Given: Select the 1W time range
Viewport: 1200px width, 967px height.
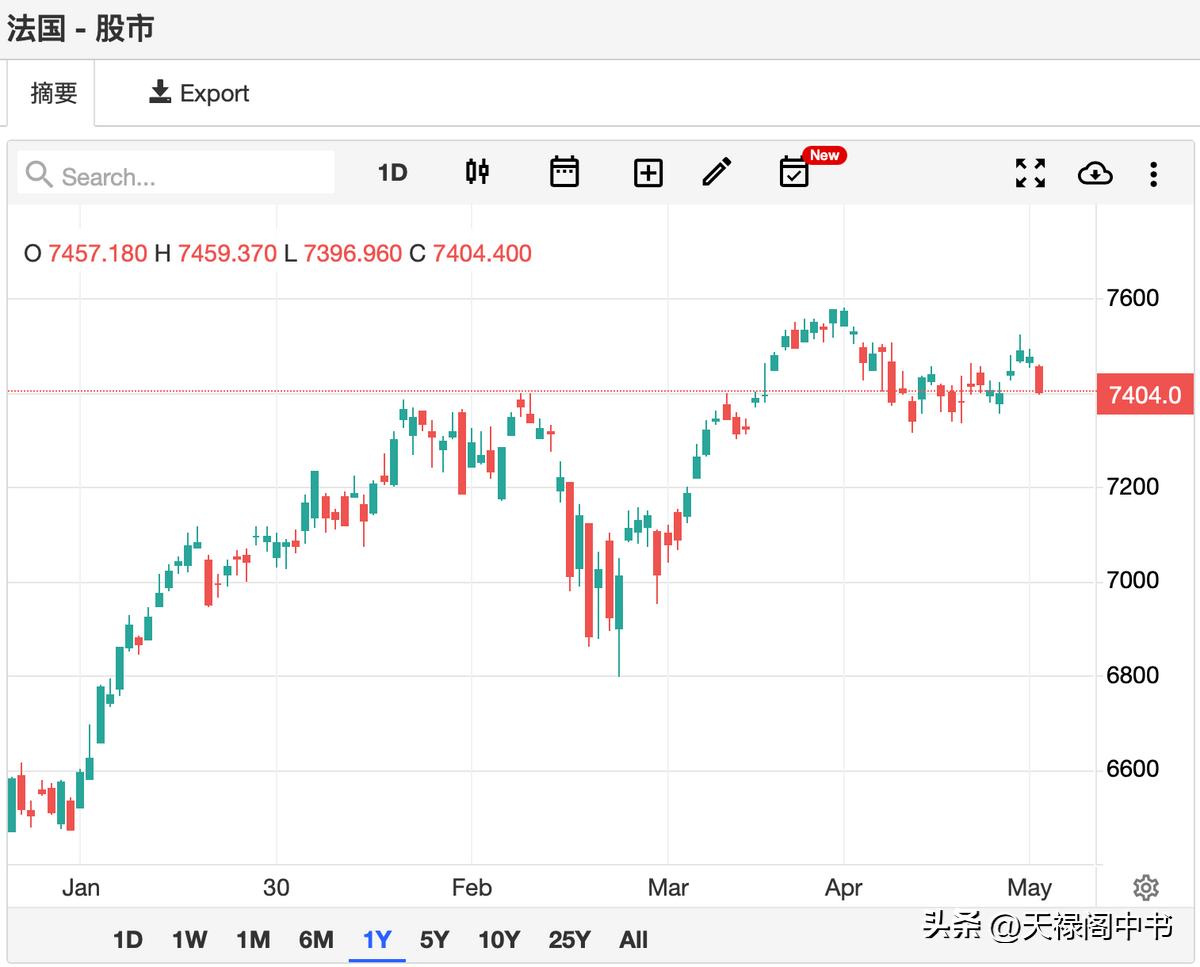Looking at the screenshot, I should click(189, 939).
